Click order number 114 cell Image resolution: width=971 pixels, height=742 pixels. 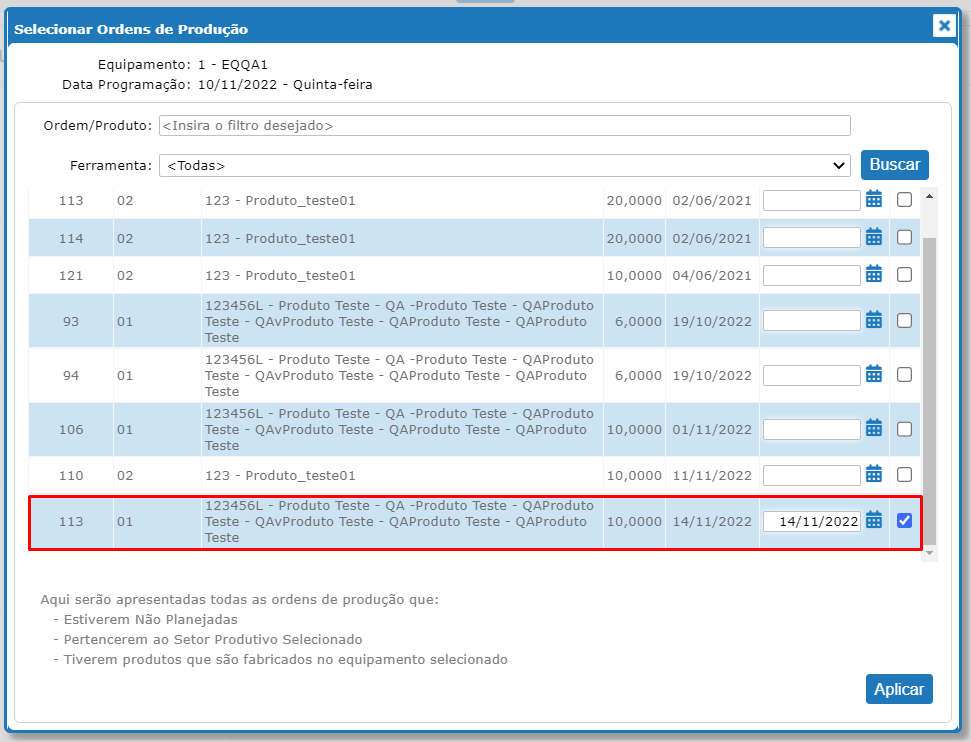pos(71,238)
